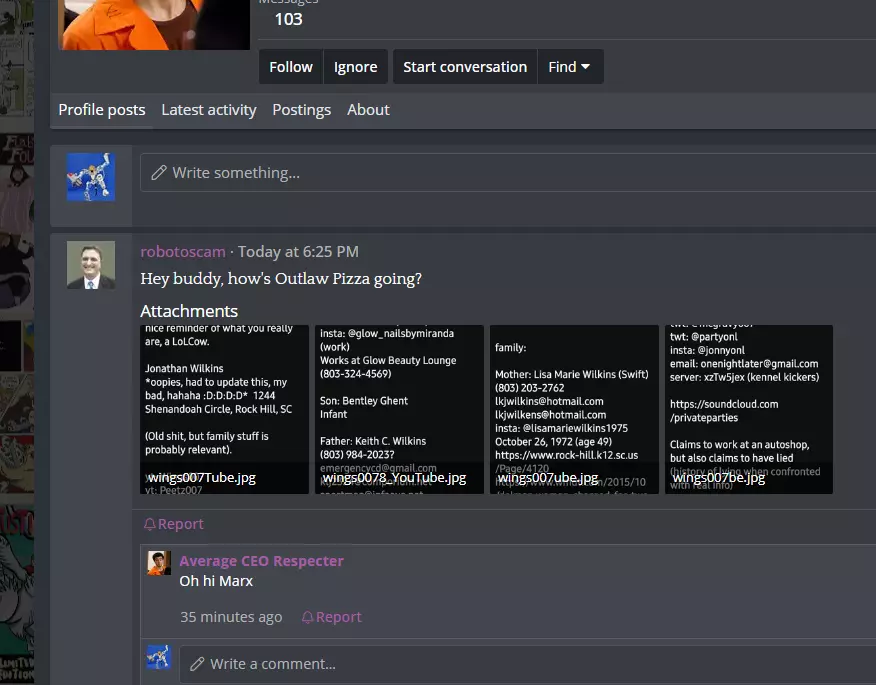Focus the 'Write something...' post field

coord(508,173)
